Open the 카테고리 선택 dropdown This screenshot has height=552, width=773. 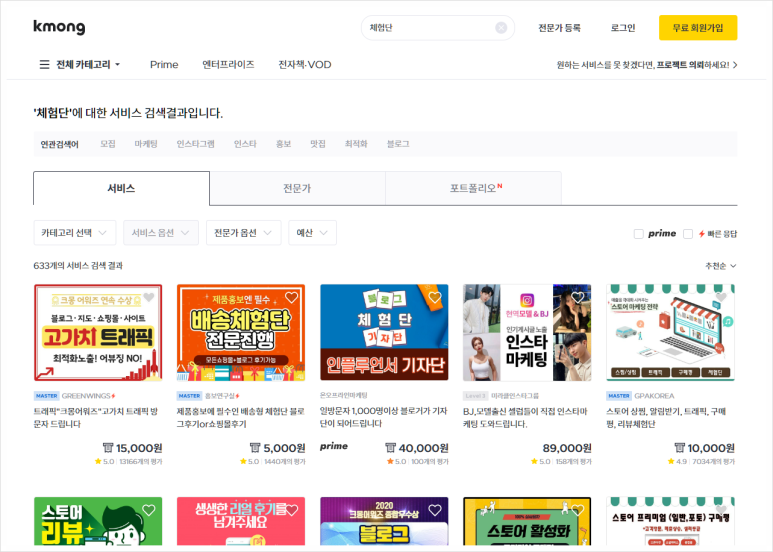click(x=75, y=233)
